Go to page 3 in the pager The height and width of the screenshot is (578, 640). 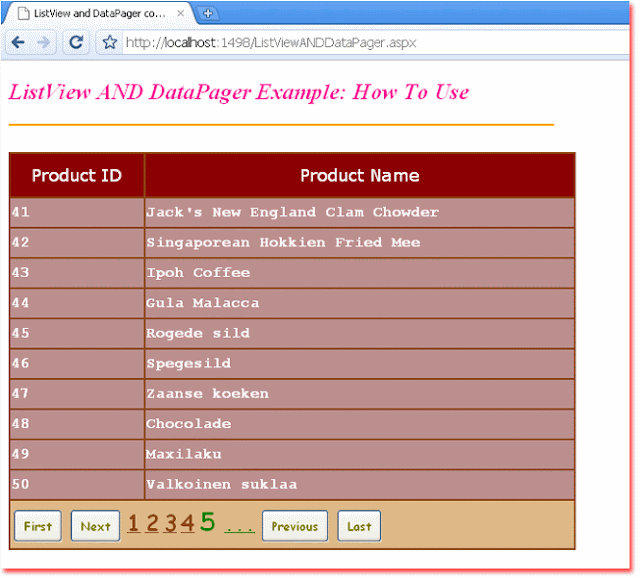tap(171, 523)
